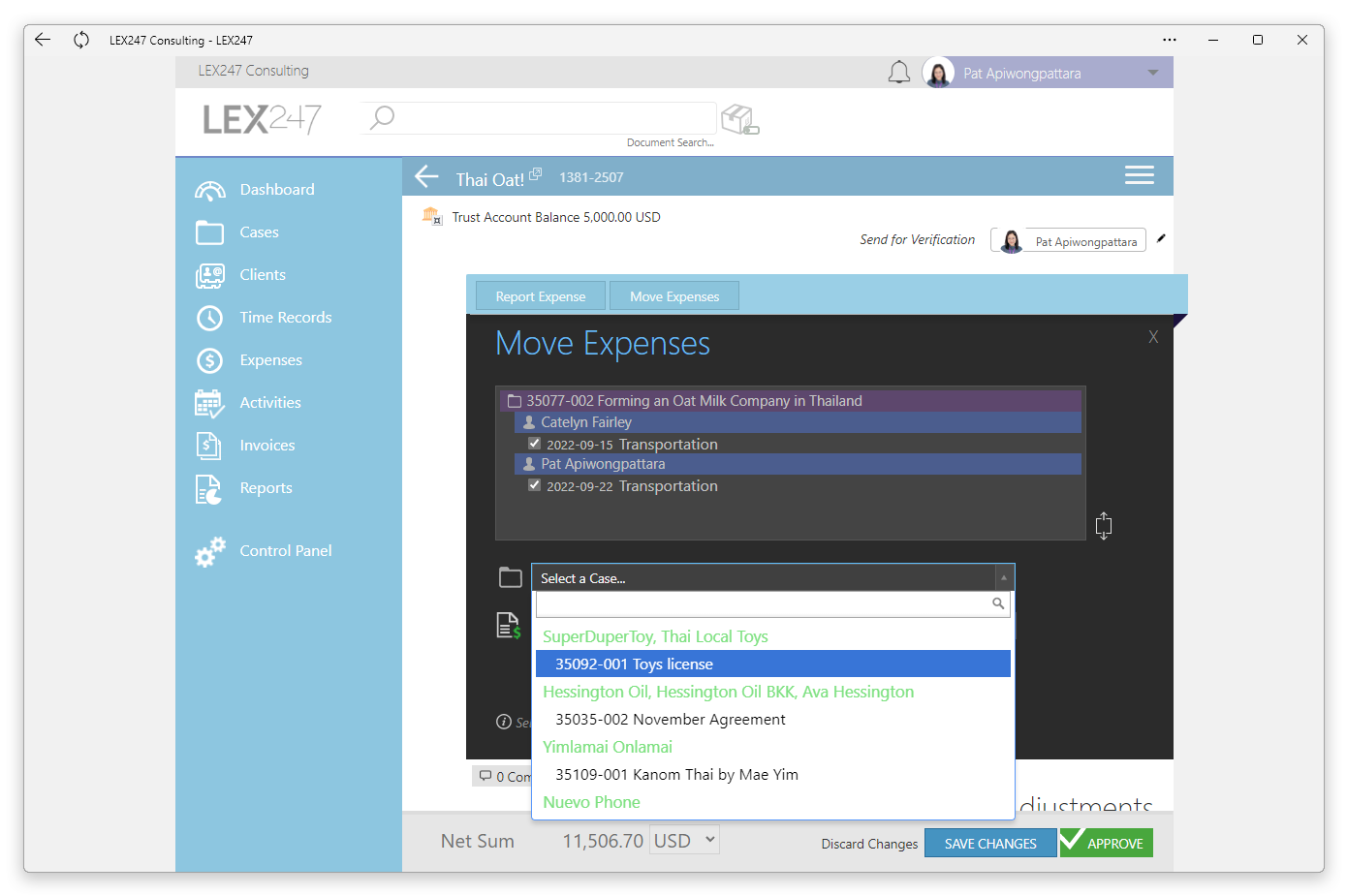The width and height of the screenshot is (1347, 896).
Task: Open the USD currency dropdown
Action: [684, 841]
